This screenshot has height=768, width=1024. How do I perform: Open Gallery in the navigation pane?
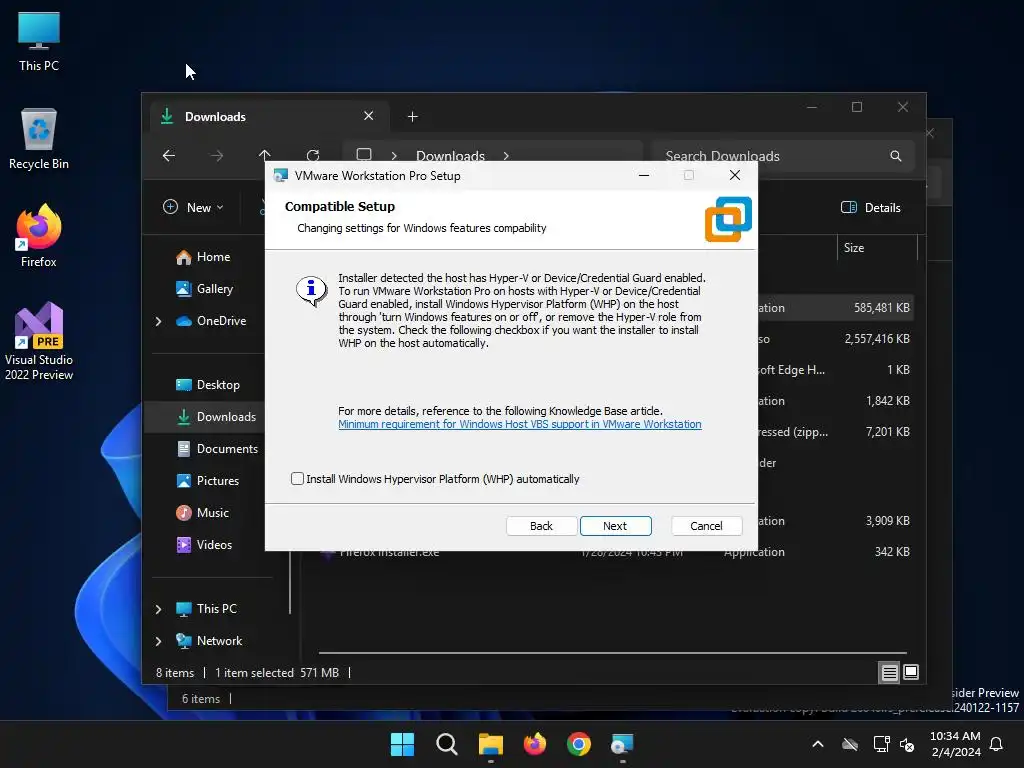(x=204, y=289)
